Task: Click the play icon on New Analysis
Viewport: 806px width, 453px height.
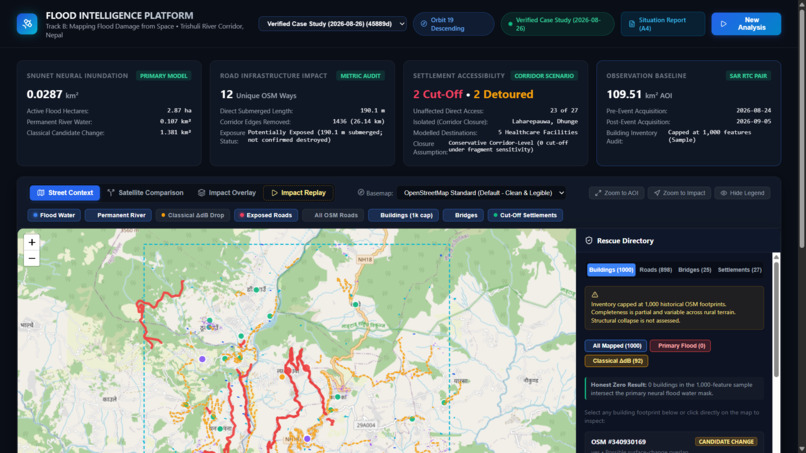Action: [724, 24]
